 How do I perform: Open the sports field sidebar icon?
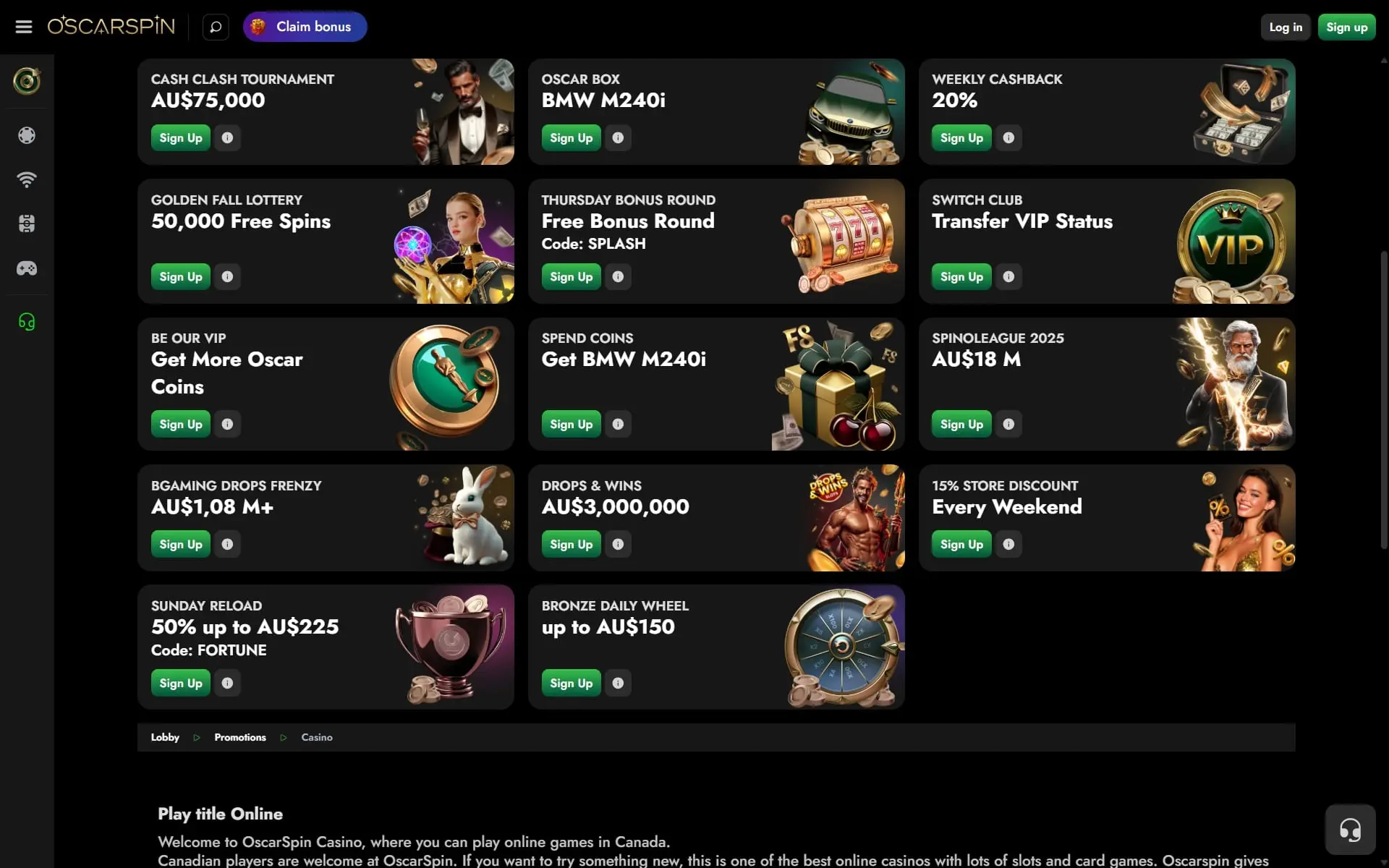(x=27, y=224)
